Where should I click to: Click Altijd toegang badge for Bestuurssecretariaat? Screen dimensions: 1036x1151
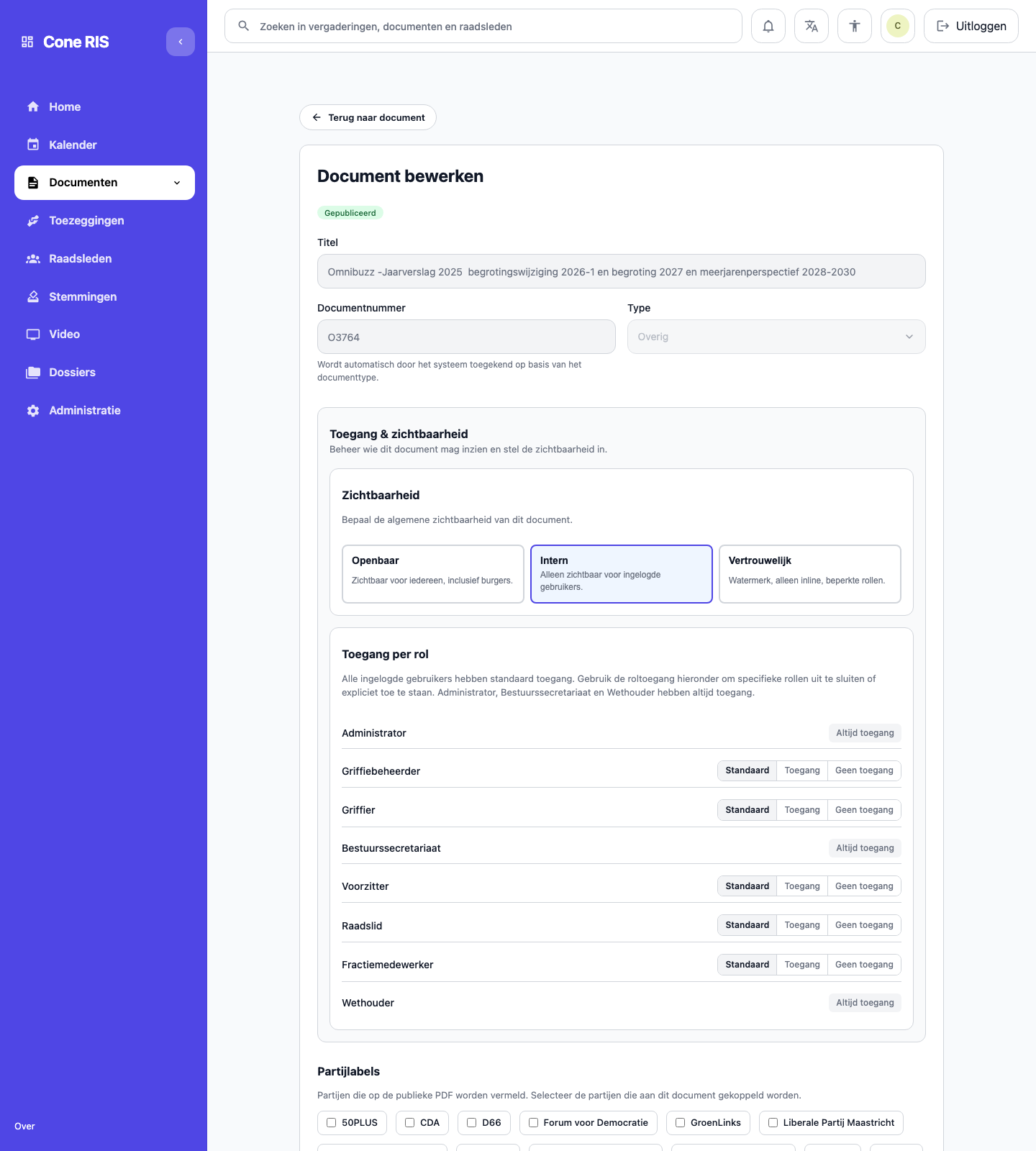pyautogui.click(x=865, y=848)
